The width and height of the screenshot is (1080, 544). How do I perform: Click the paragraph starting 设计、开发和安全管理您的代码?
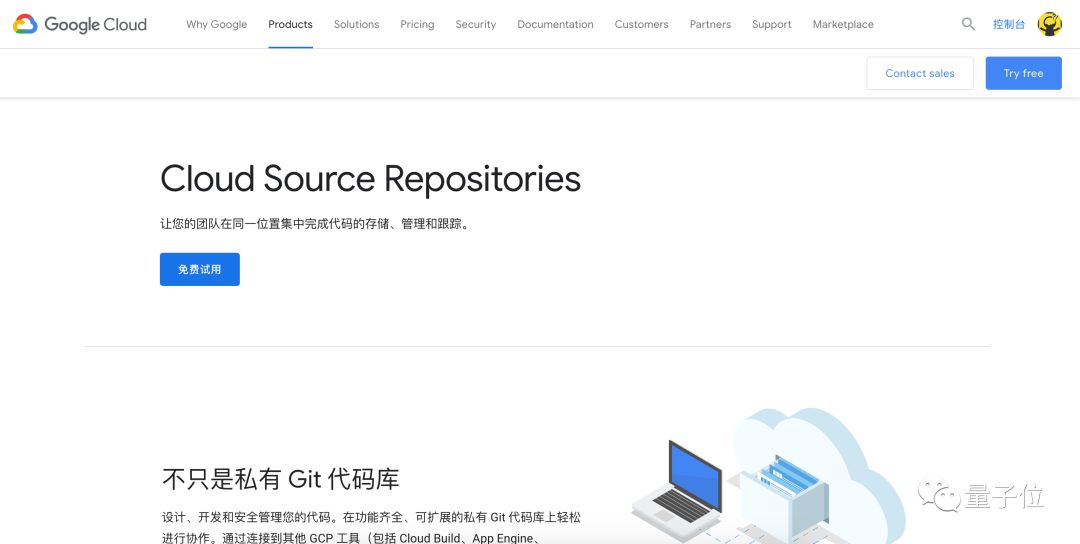(371, 527)
